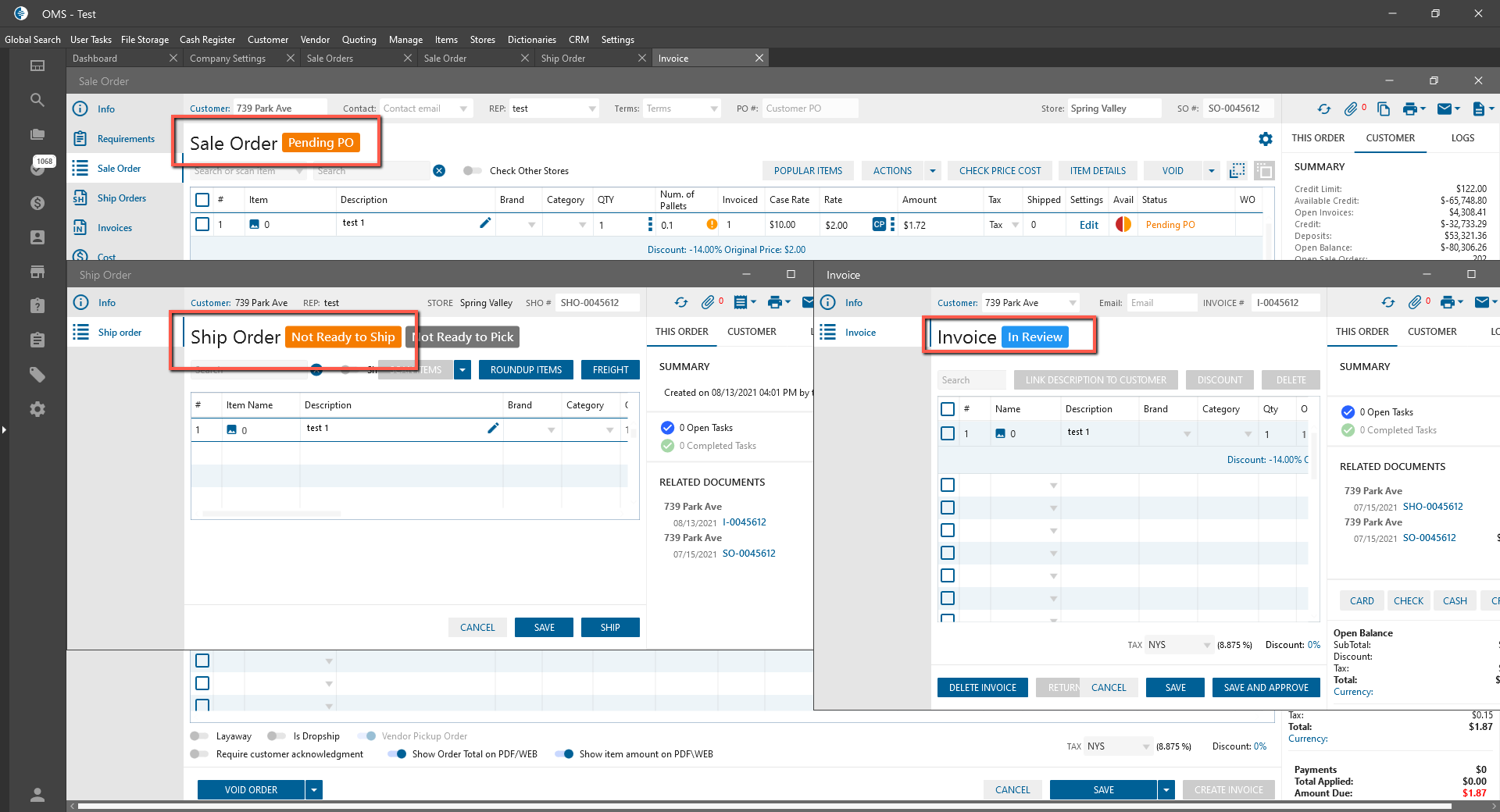Viewport: 1500px width, 812px height.
Task: Open the Dictionaries menu
Action: pos(531,40)
